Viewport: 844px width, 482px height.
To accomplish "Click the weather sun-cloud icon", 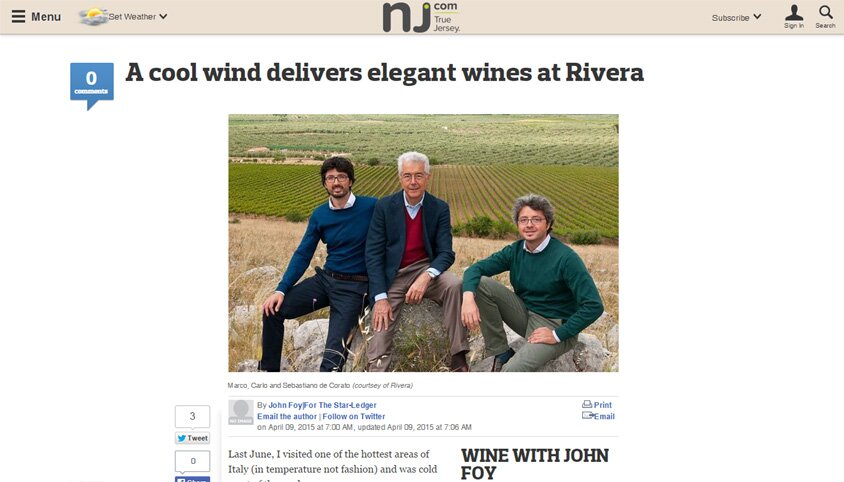I will [93, 17].
